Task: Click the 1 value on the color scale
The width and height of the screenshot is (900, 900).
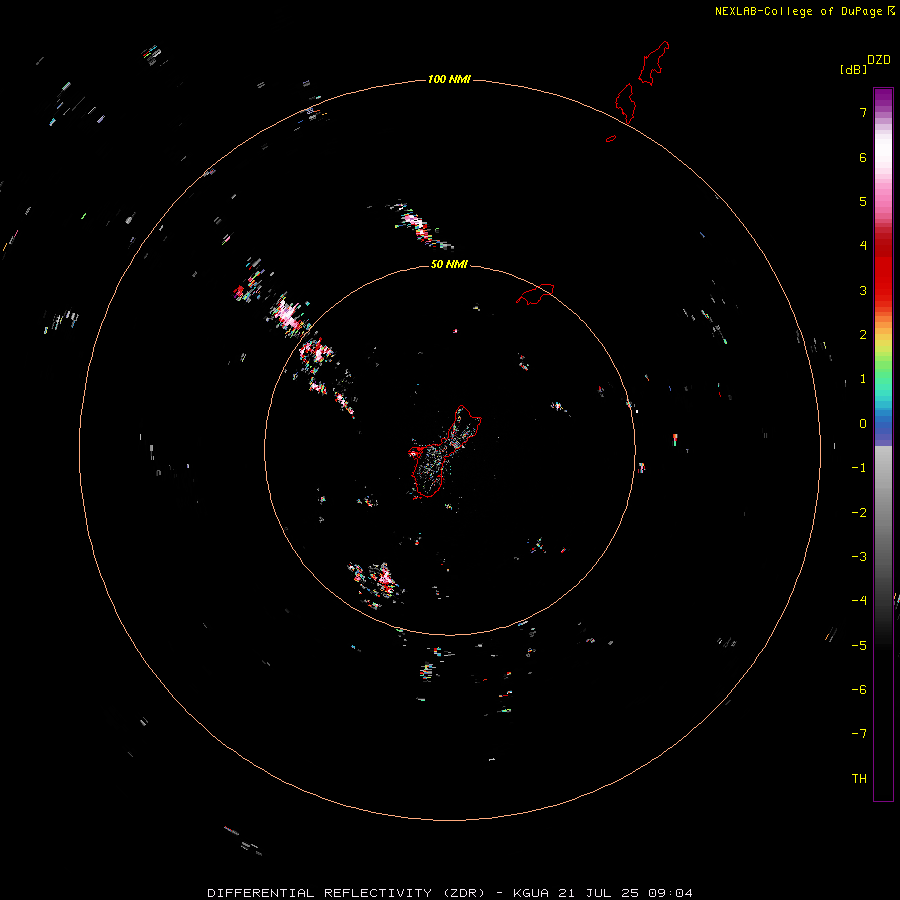Action: 863,379
